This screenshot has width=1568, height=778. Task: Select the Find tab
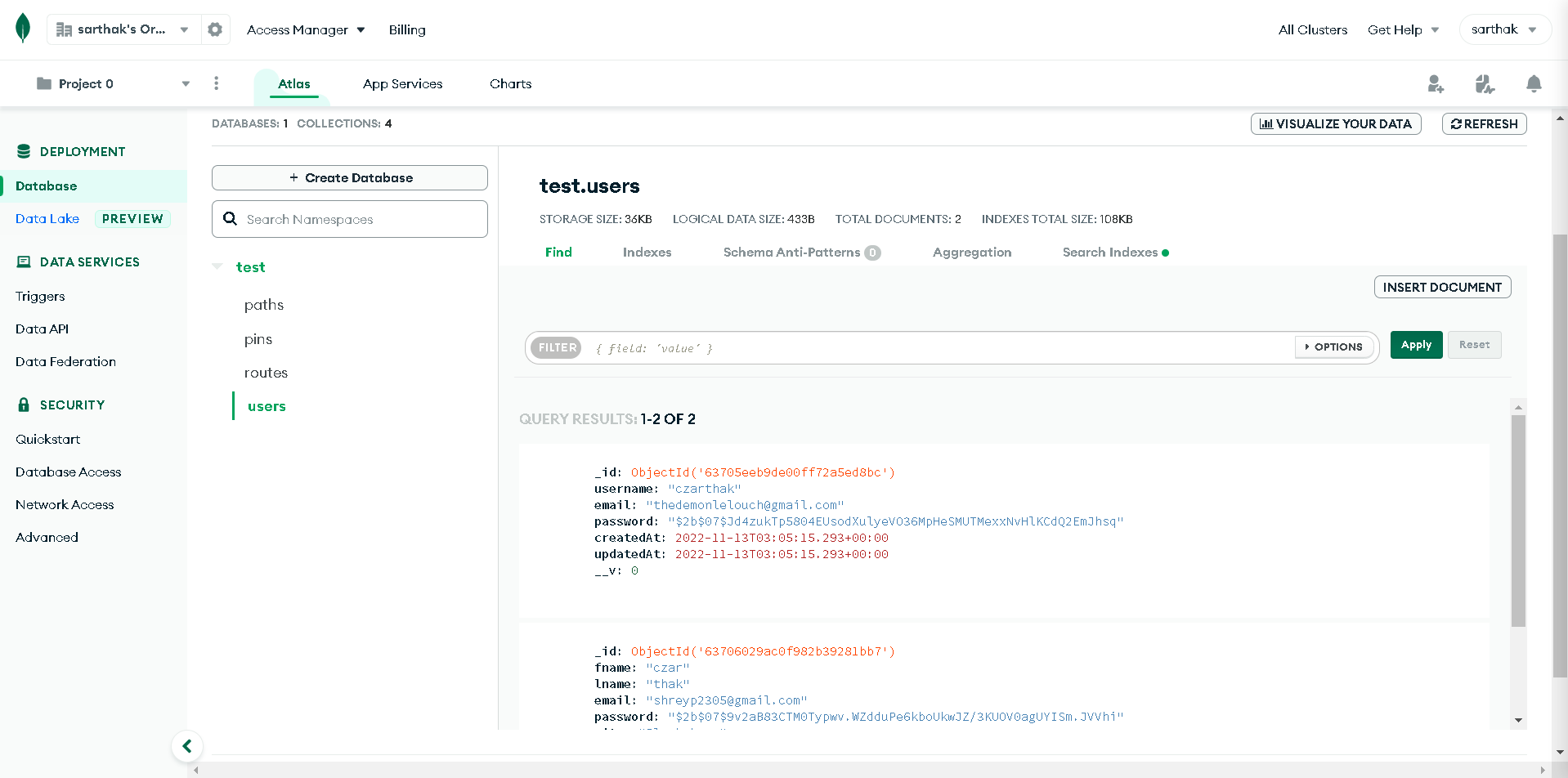pos(558,252)
